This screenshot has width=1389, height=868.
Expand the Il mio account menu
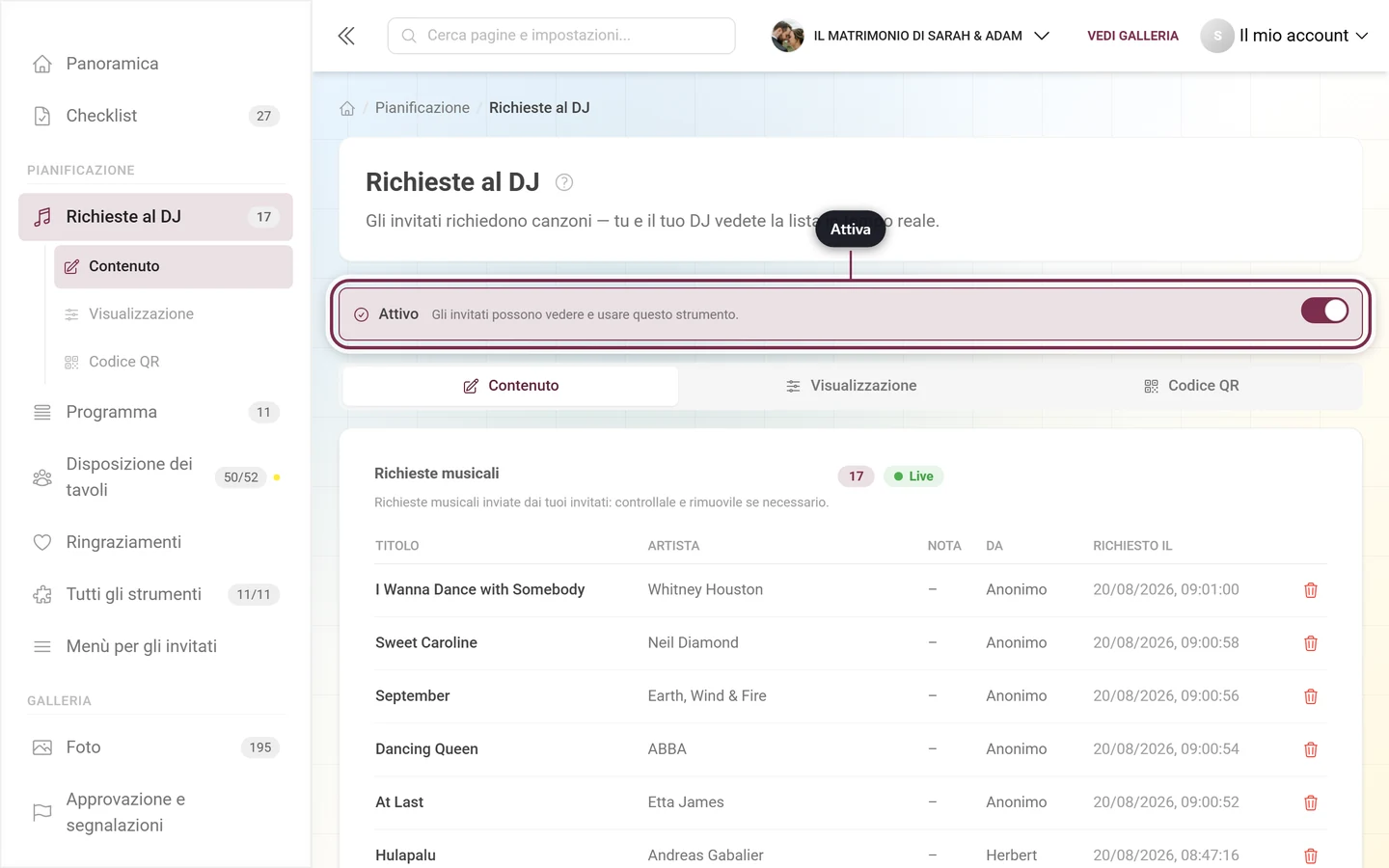1285,36
